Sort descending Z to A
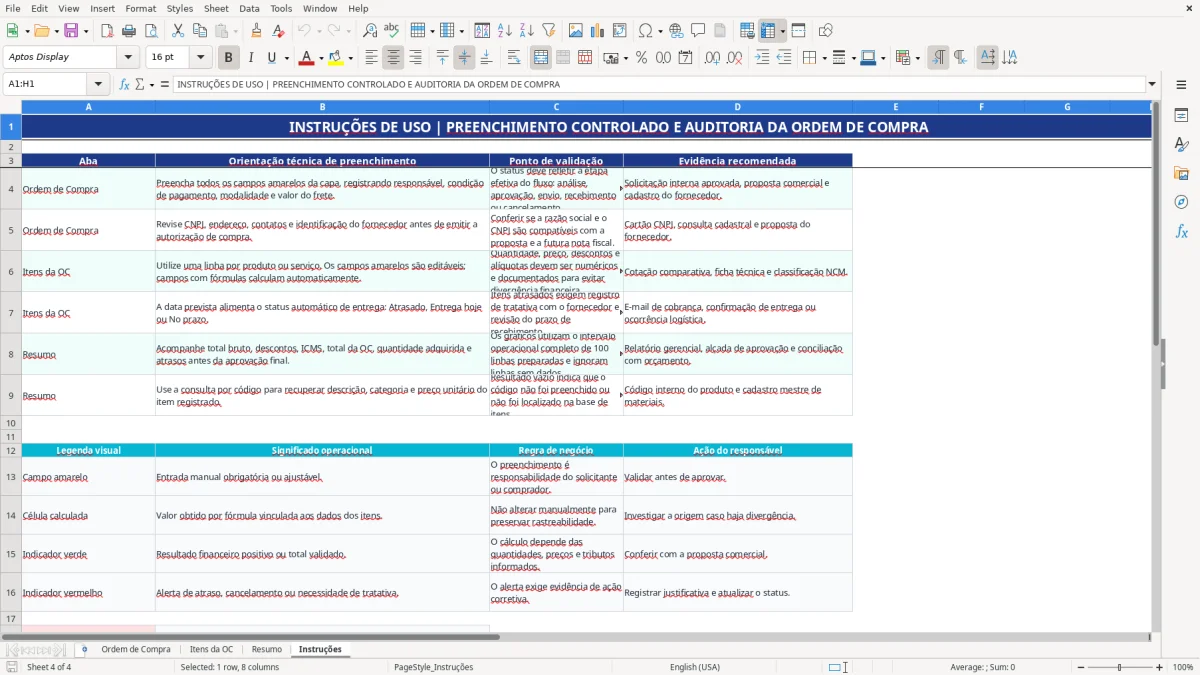 coord(527,31)
